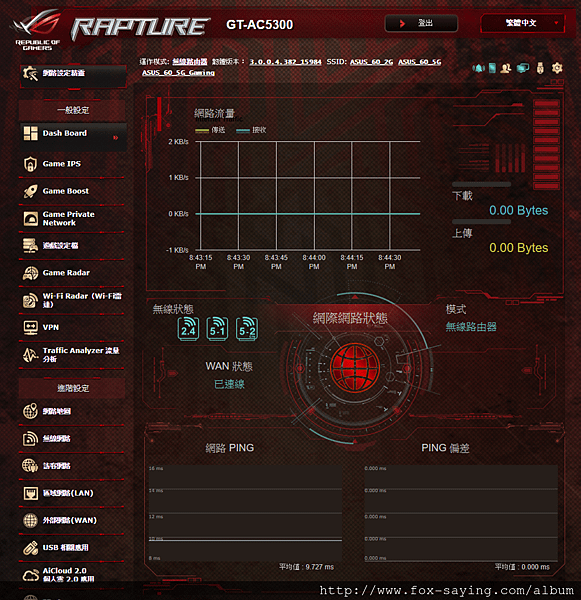Select the 5-1 wireless band icon
The image size is (581, 600).
point(217,328)
